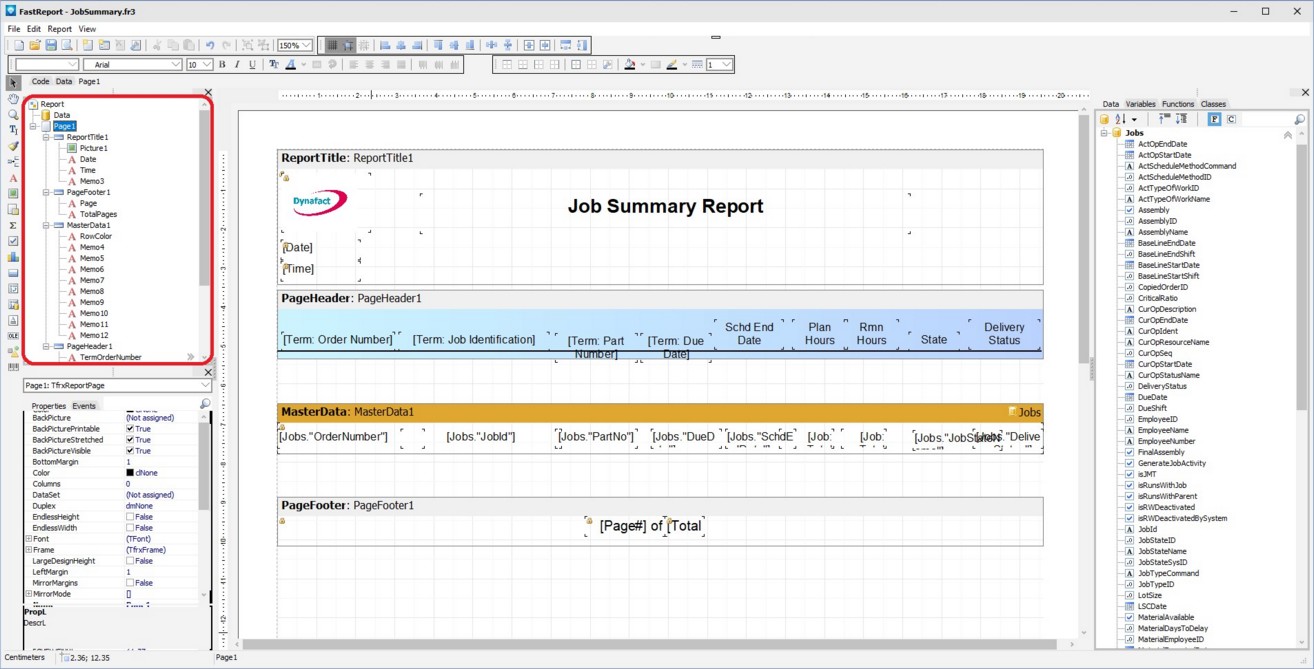Select the Zoom magnifier tool

coord(13,115)
